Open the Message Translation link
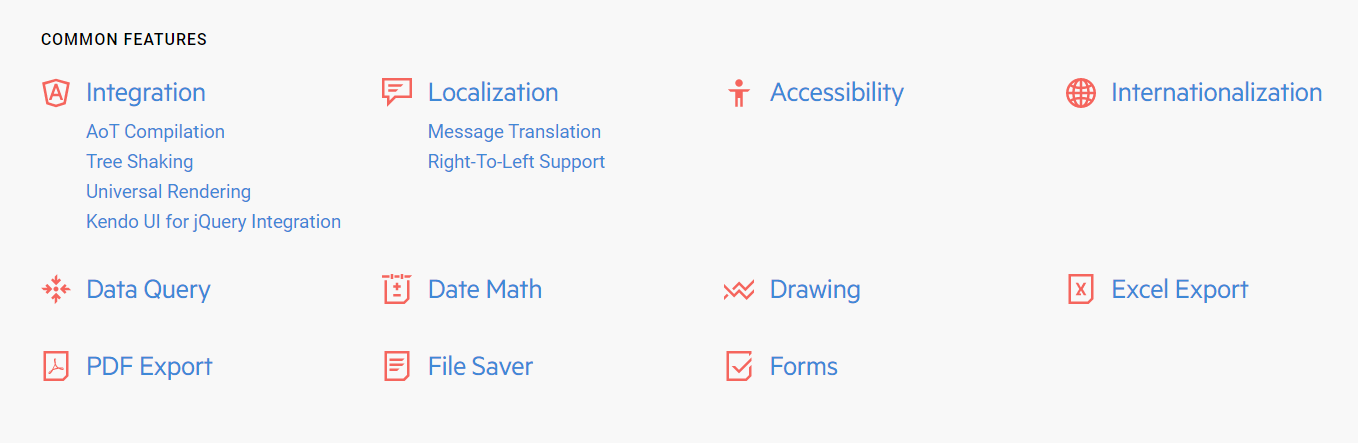1358x443 pixels. click(514, 132)
